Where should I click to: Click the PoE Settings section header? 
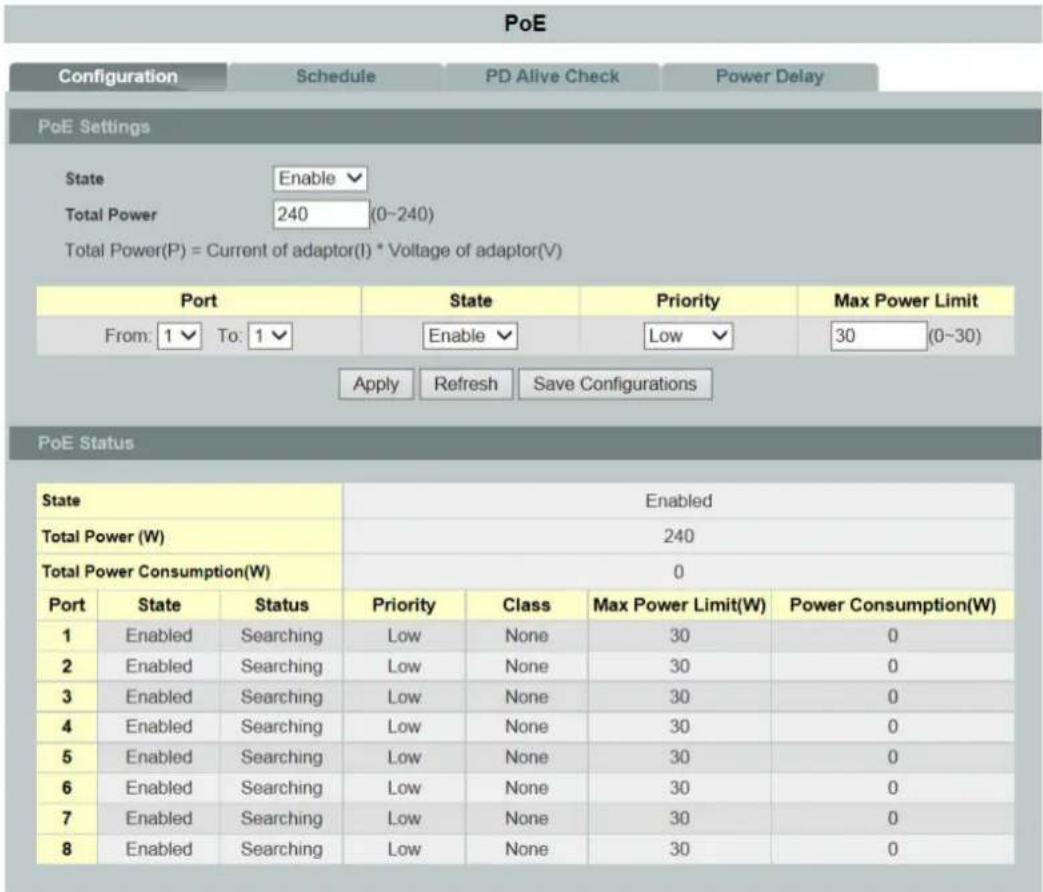525,126
